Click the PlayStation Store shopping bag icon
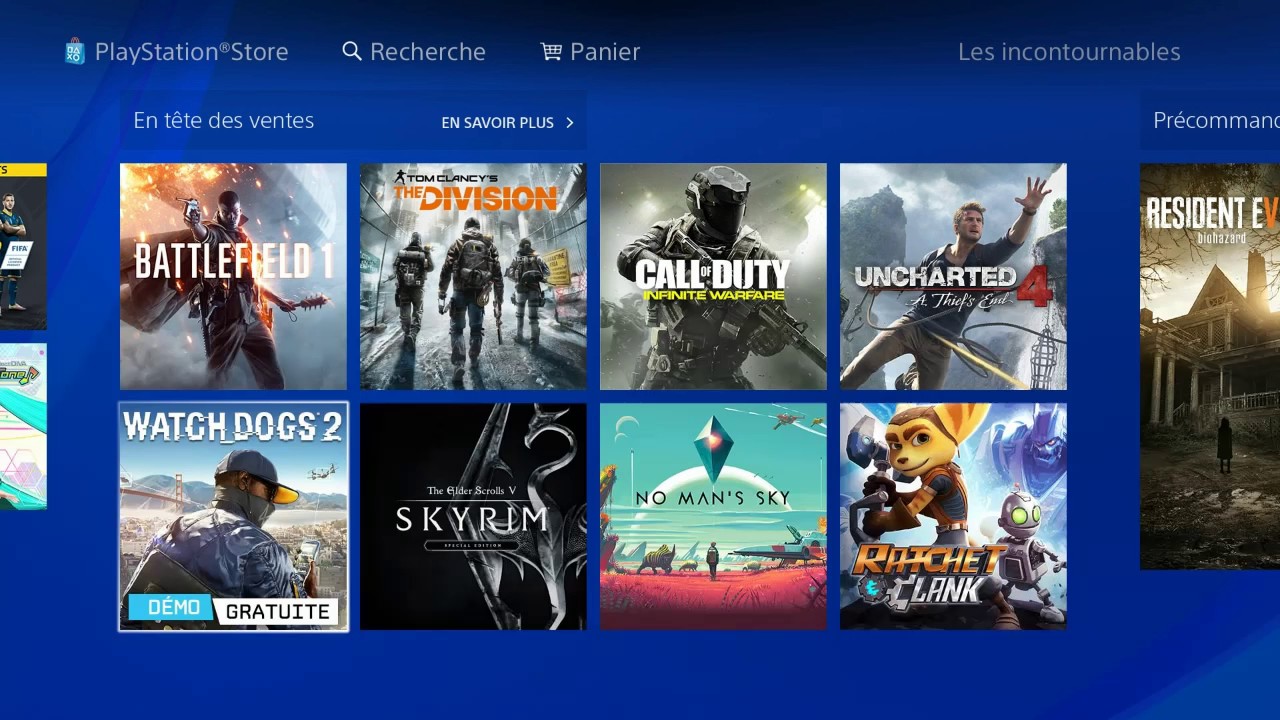The image size is (1280, 720). (75, 51)
